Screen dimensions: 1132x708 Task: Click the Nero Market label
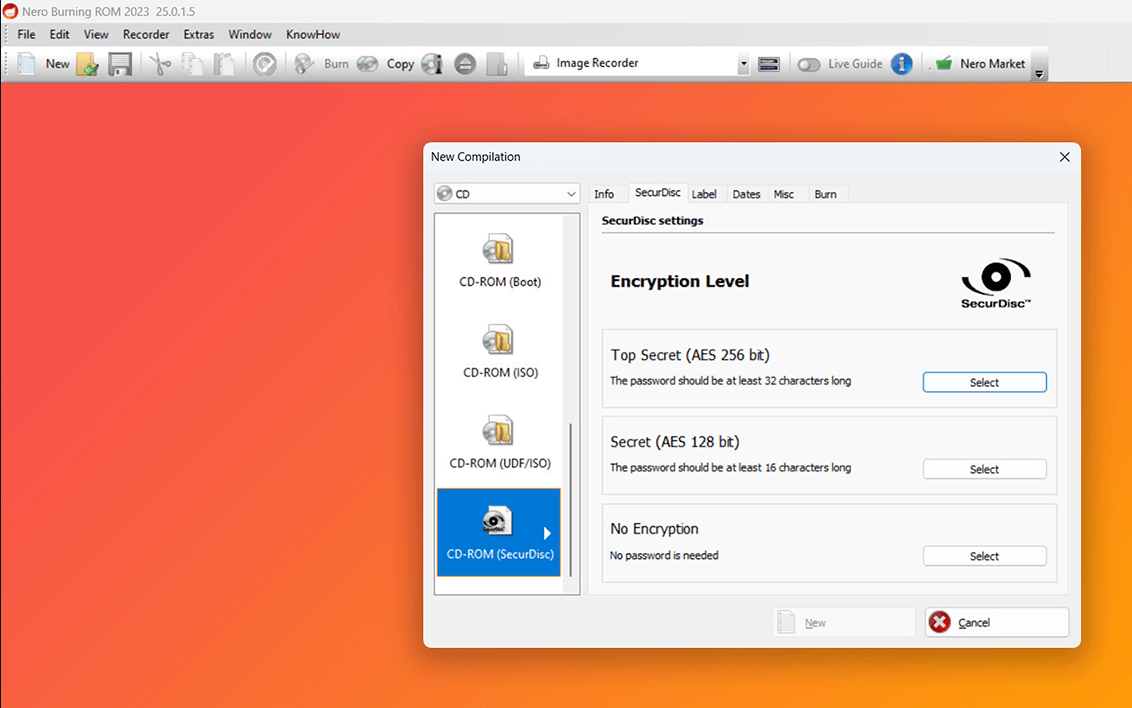[x=992, y=64]
